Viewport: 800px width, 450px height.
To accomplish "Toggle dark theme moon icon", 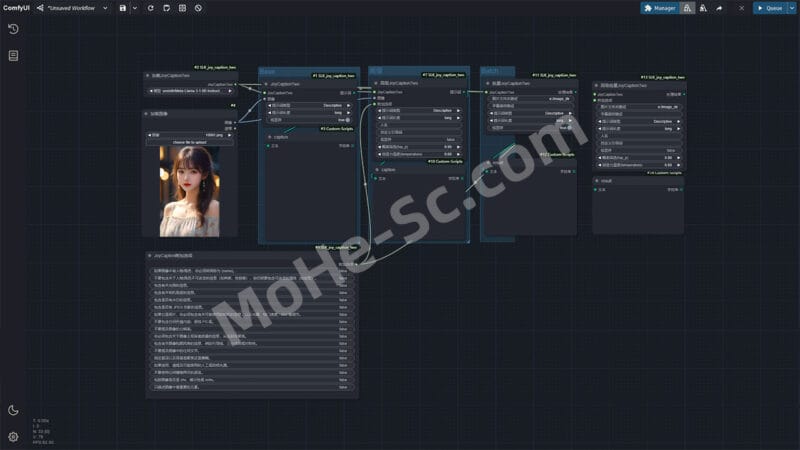I will (13, 410).
